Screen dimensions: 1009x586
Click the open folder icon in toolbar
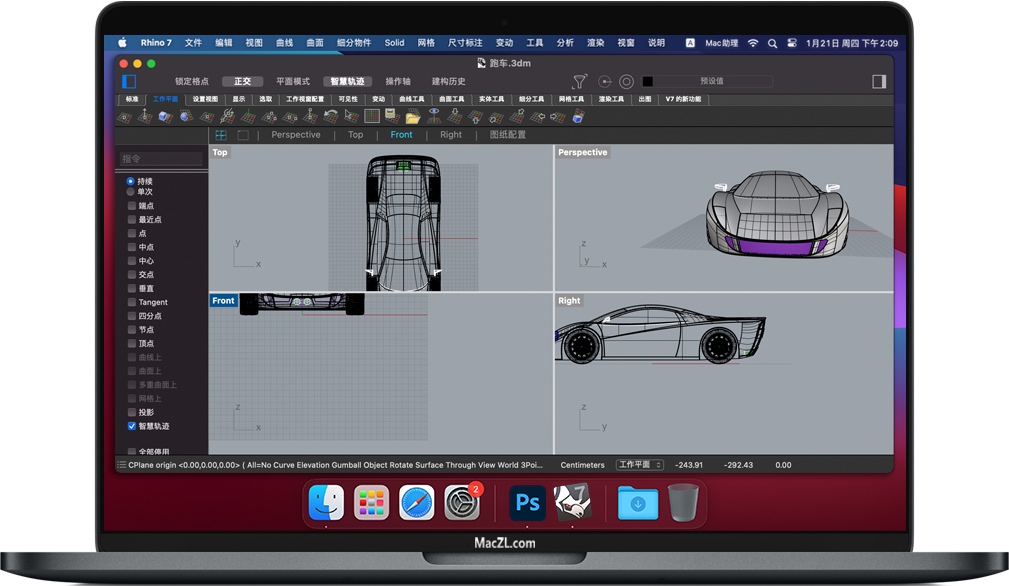click(x=412, y=117)
